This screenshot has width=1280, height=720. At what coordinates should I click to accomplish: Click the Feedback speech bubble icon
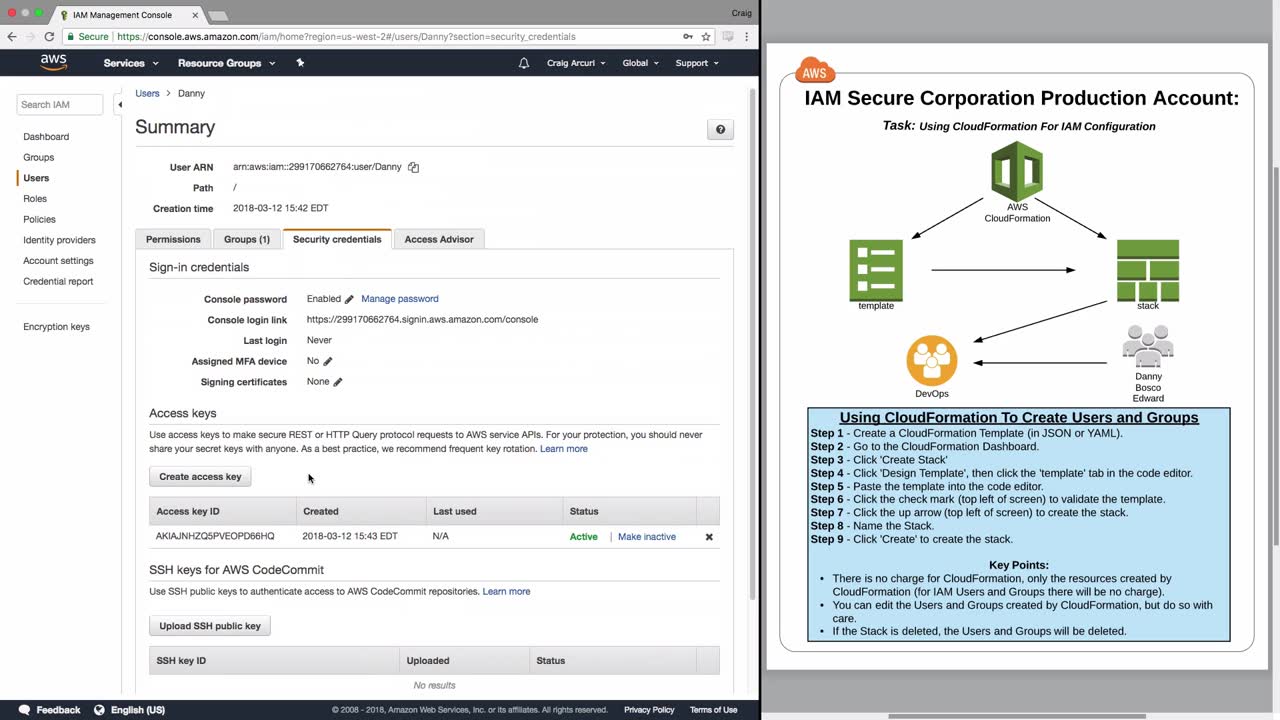tap(24, 710)
